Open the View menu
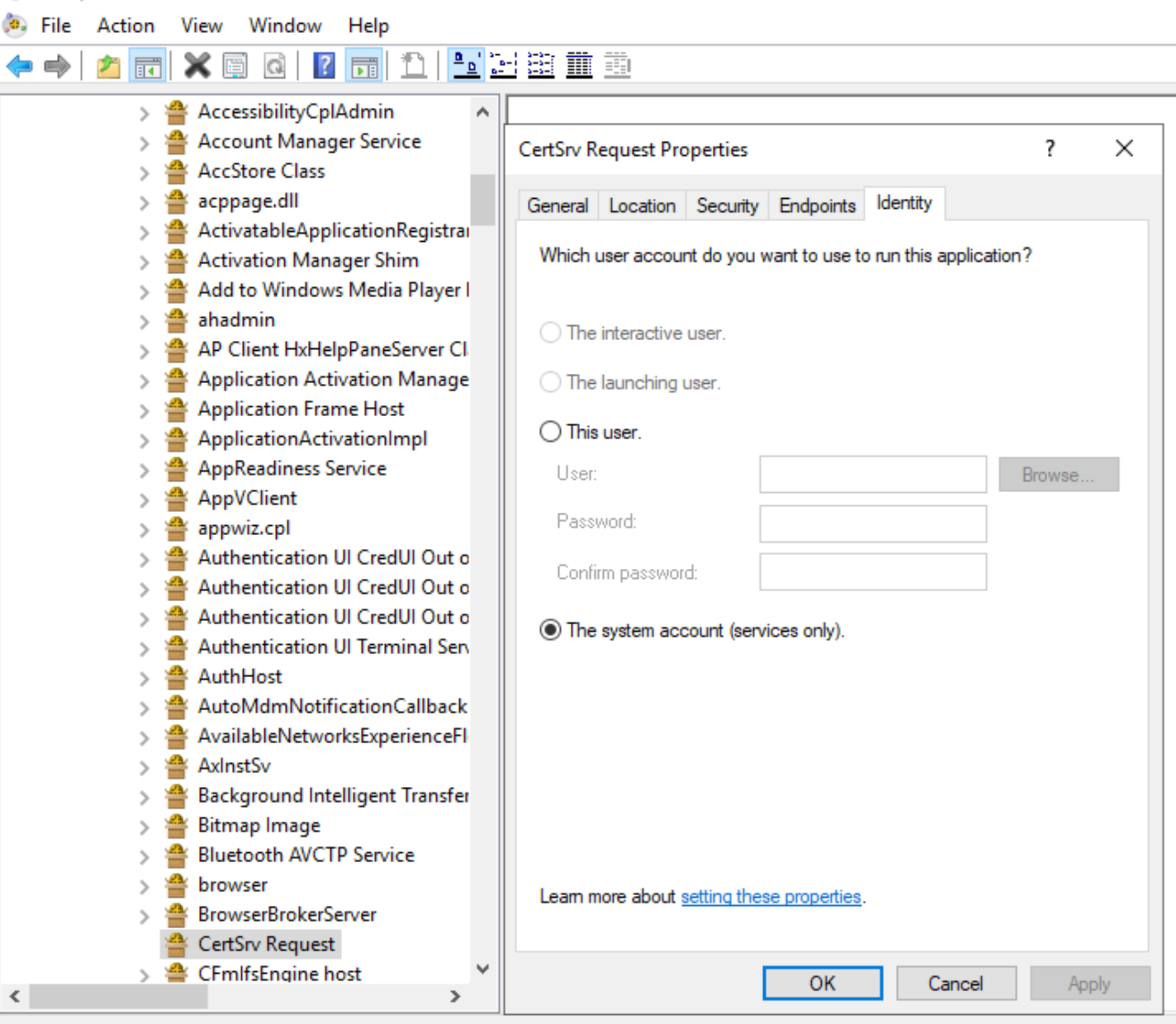The image size is (1176, 1024). pyautogui.click(x=202, y=26)
